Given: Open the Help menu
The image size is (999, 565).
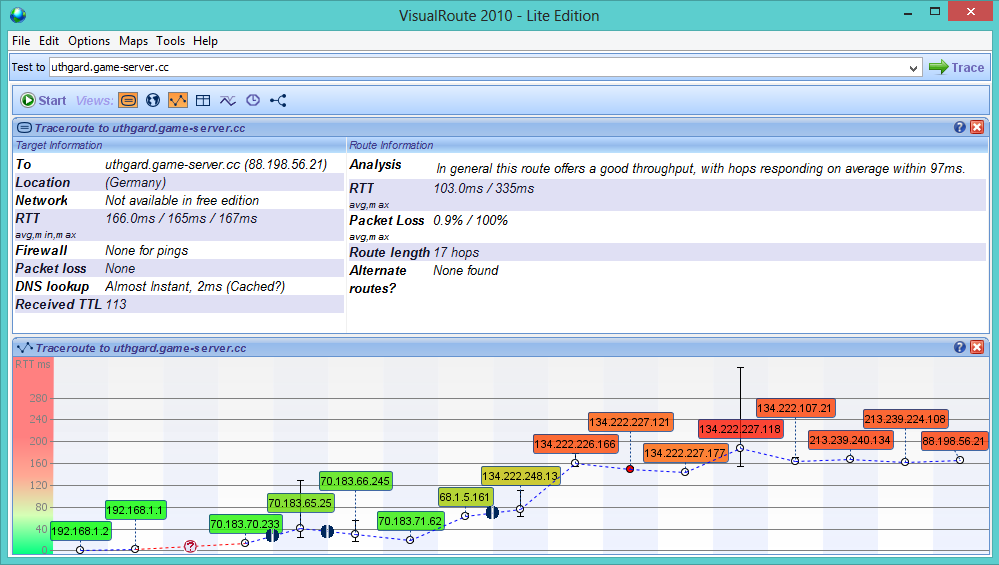Looking at the screenshot, I should click(205, 41).
